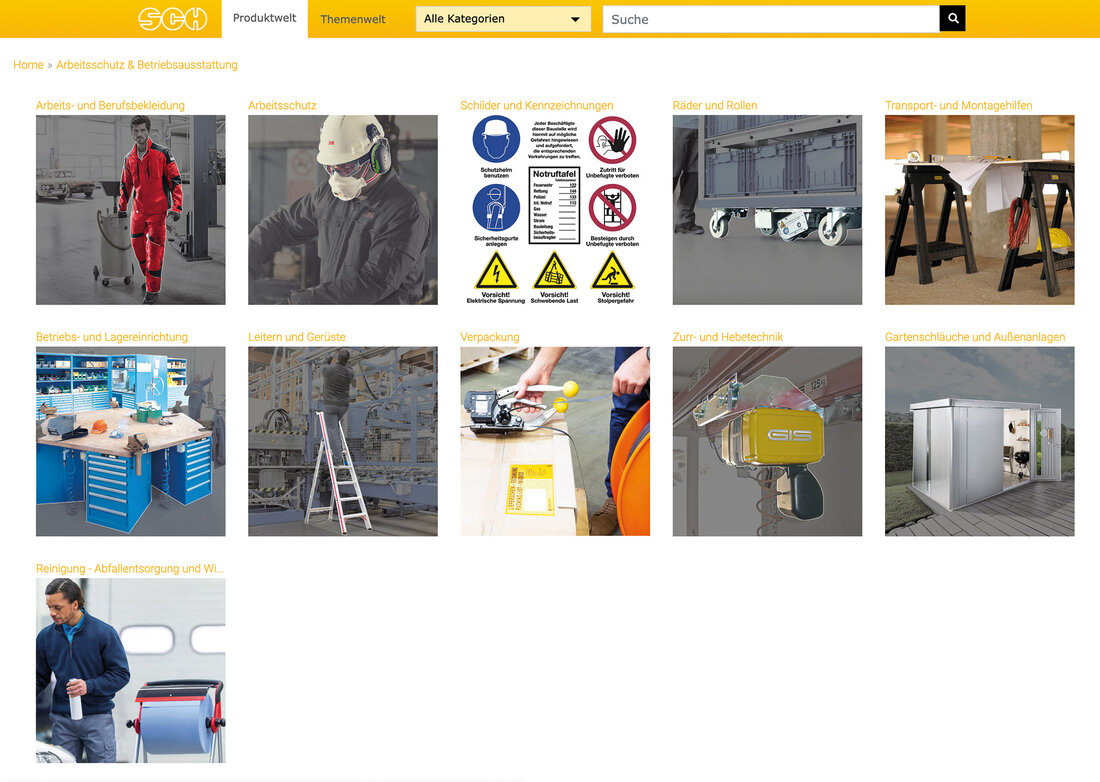Open the Zurr- und Hebetechnik title link
Image resolution: width=1100 pixels, height=782 pixels.
click(x=727, y=337)
